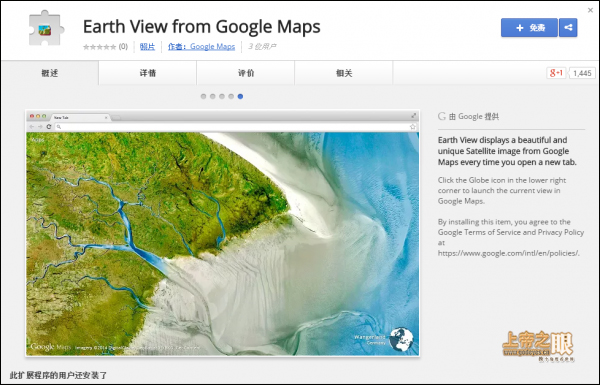Switch to the 相关 related tab
Image resolution: width=600 pixels, height=385 pixels.
click(344, 73)
